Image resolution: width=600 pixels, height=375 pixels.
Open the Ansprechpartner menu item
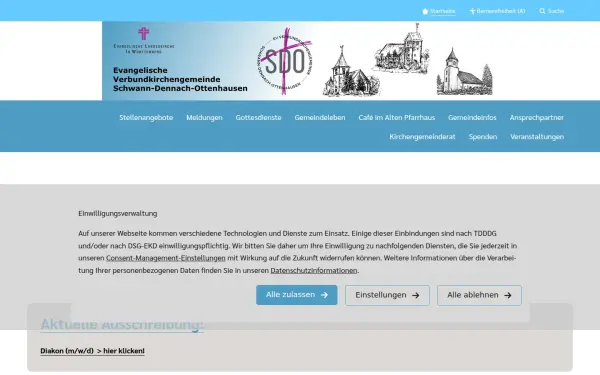(x=536, y=117)
